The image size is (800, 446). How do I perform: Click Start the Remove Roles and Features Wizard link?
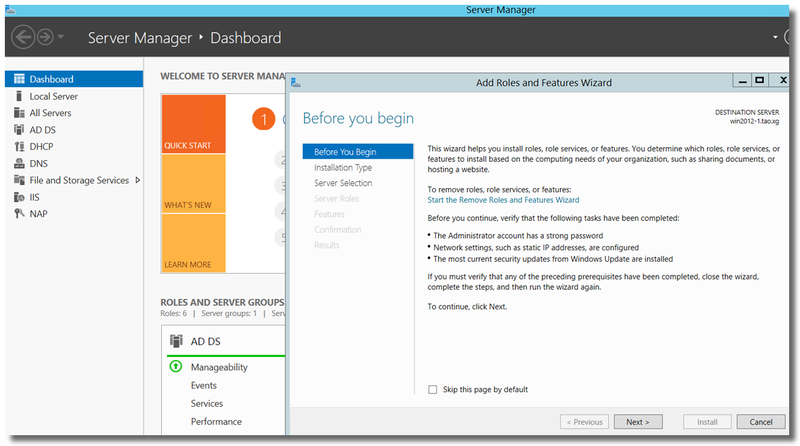coord(503,200)
